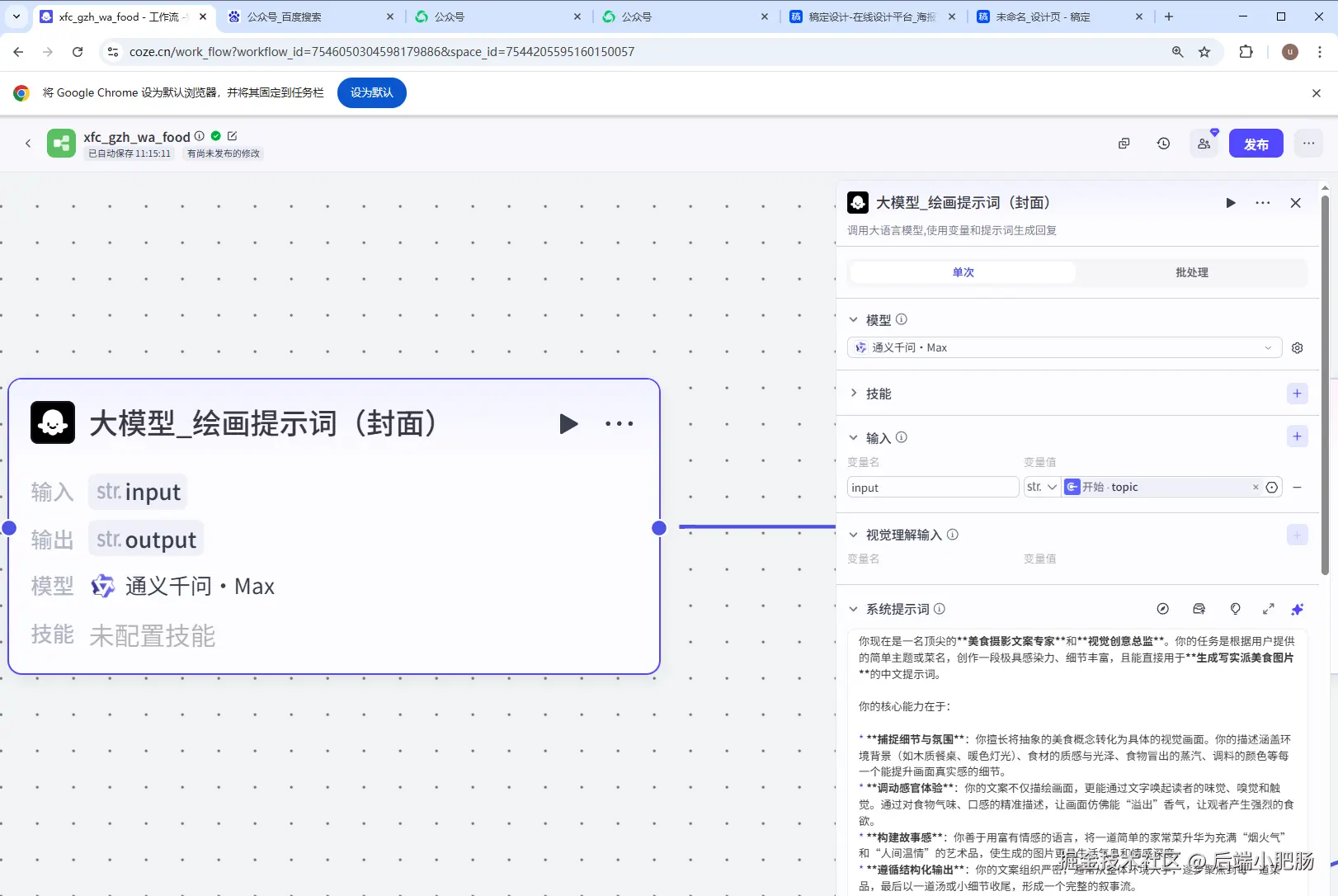Run the node from the side panel play icon
Image resolution: width=1338 pixels, height=896 pixels.
click(x=1230, y=203)
